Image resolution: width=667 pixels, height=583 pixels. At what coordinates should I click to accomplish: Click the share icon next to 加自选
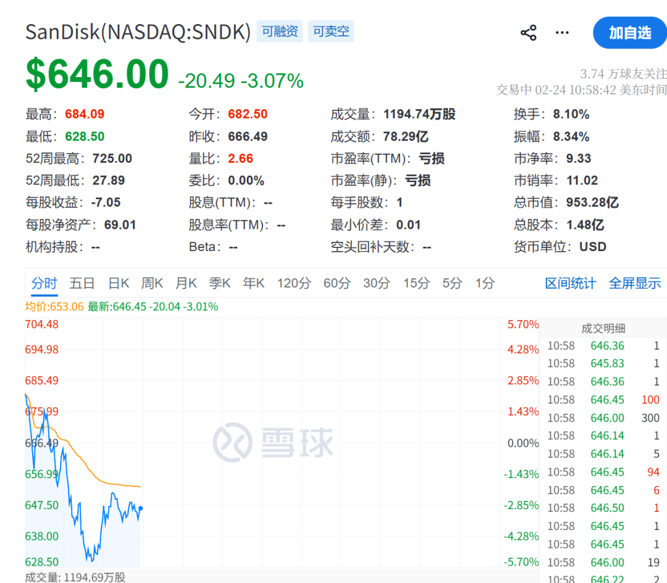529,33
